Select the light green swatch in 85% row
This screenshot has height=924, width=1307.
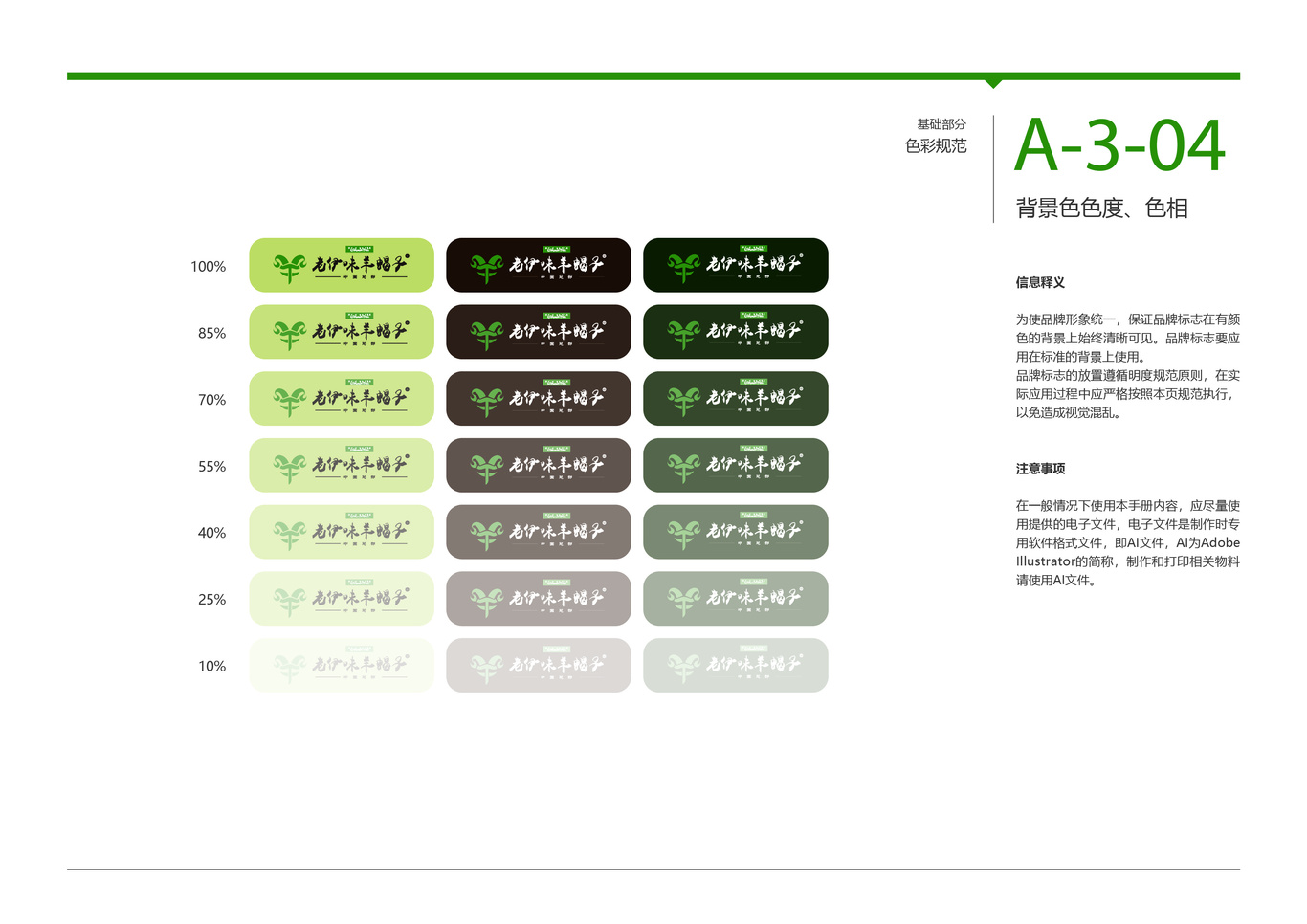[342, 332]
